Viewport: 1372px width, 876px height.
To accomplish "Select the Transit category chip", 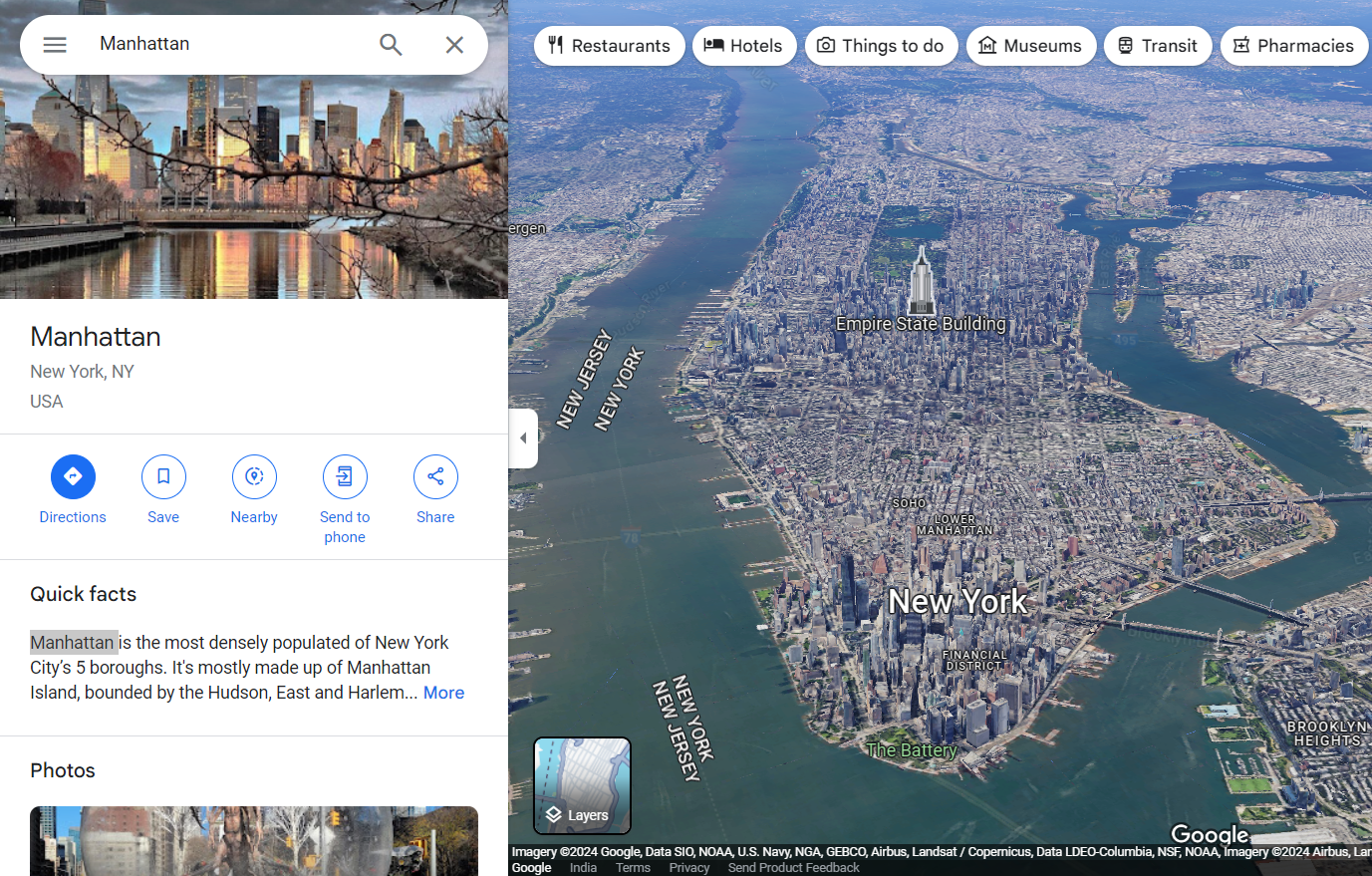I will [1158, 46].
